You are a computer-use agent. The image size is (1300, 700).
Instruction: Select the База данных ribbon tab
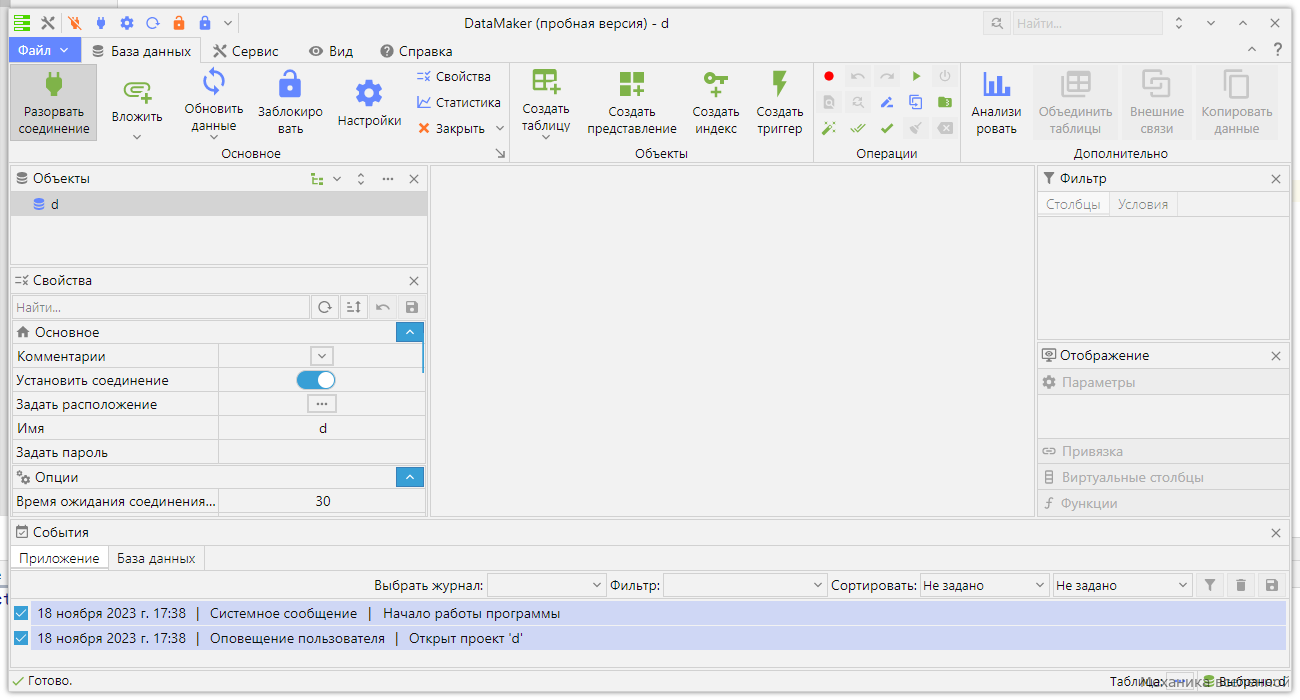(x=141, y=51)
